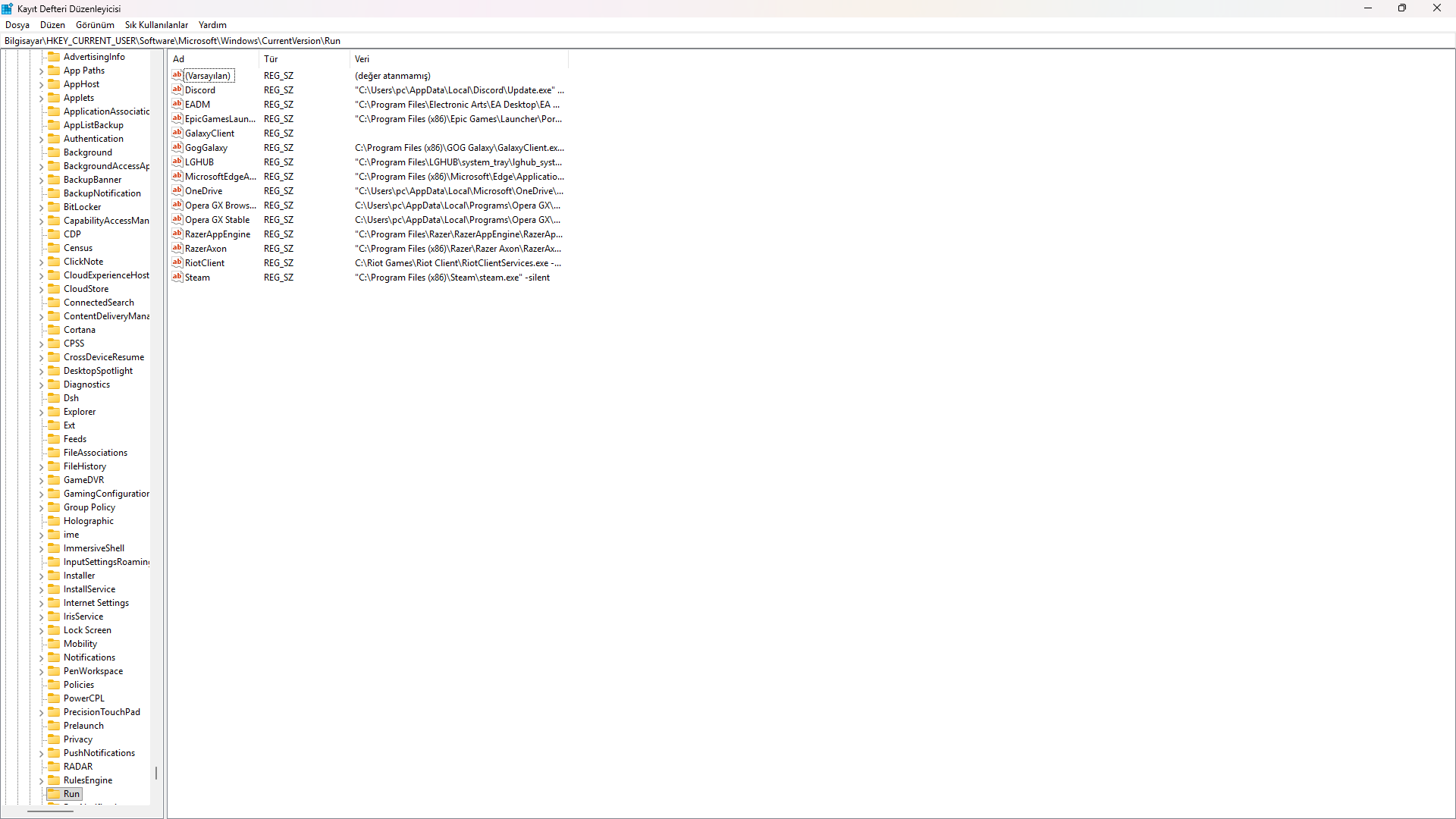
Task: Select the Discord value's string icon
Action: [177, 89]
